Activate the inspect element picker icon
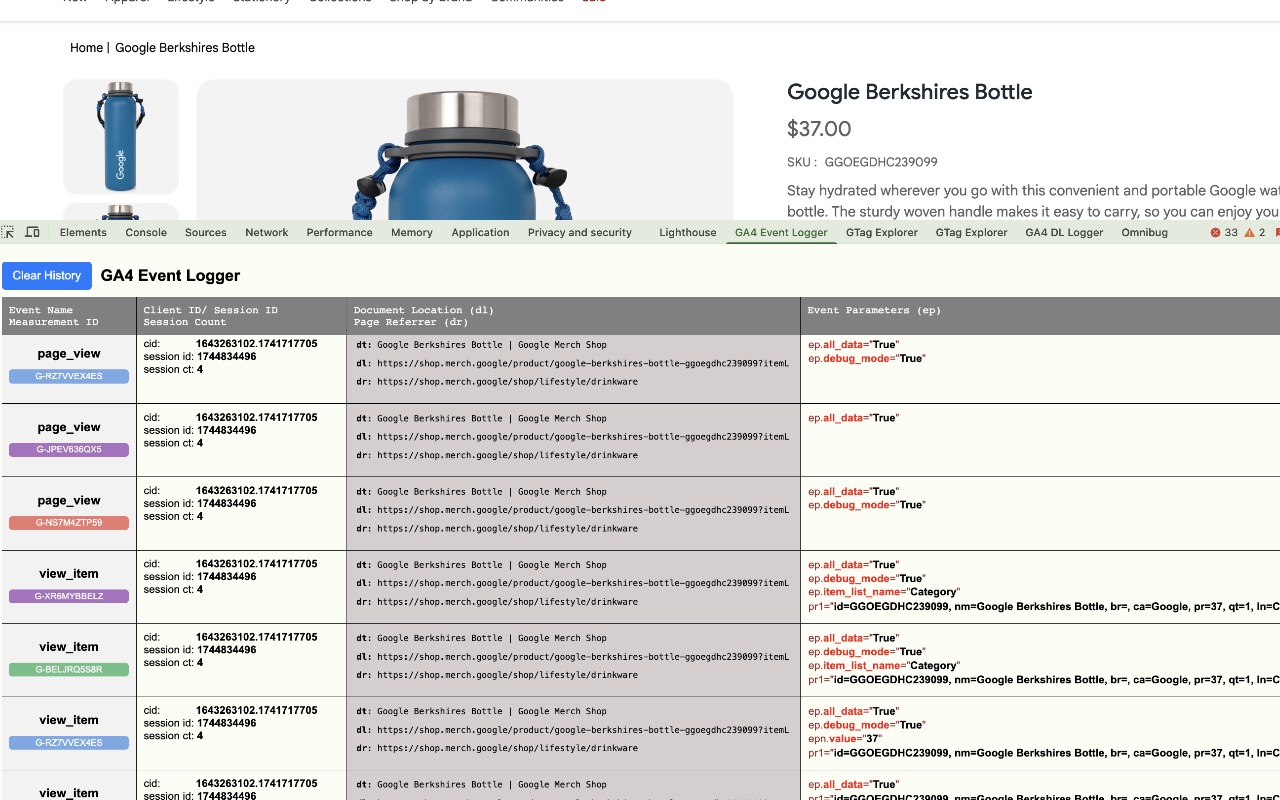1280x800 pixels. (x=8, y=232)
